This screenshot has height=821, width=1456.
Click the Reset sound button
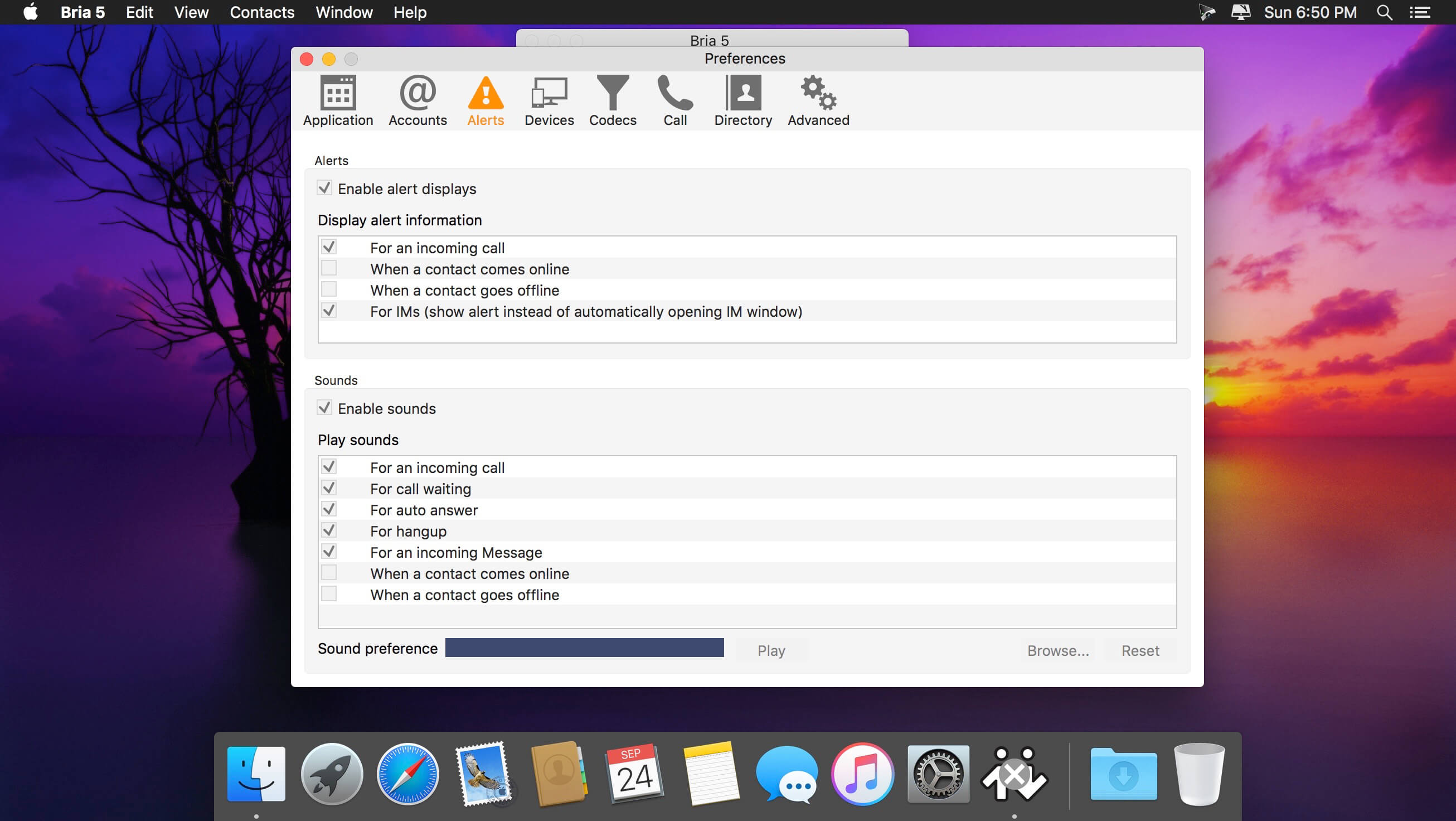[x=1140, y=650]
